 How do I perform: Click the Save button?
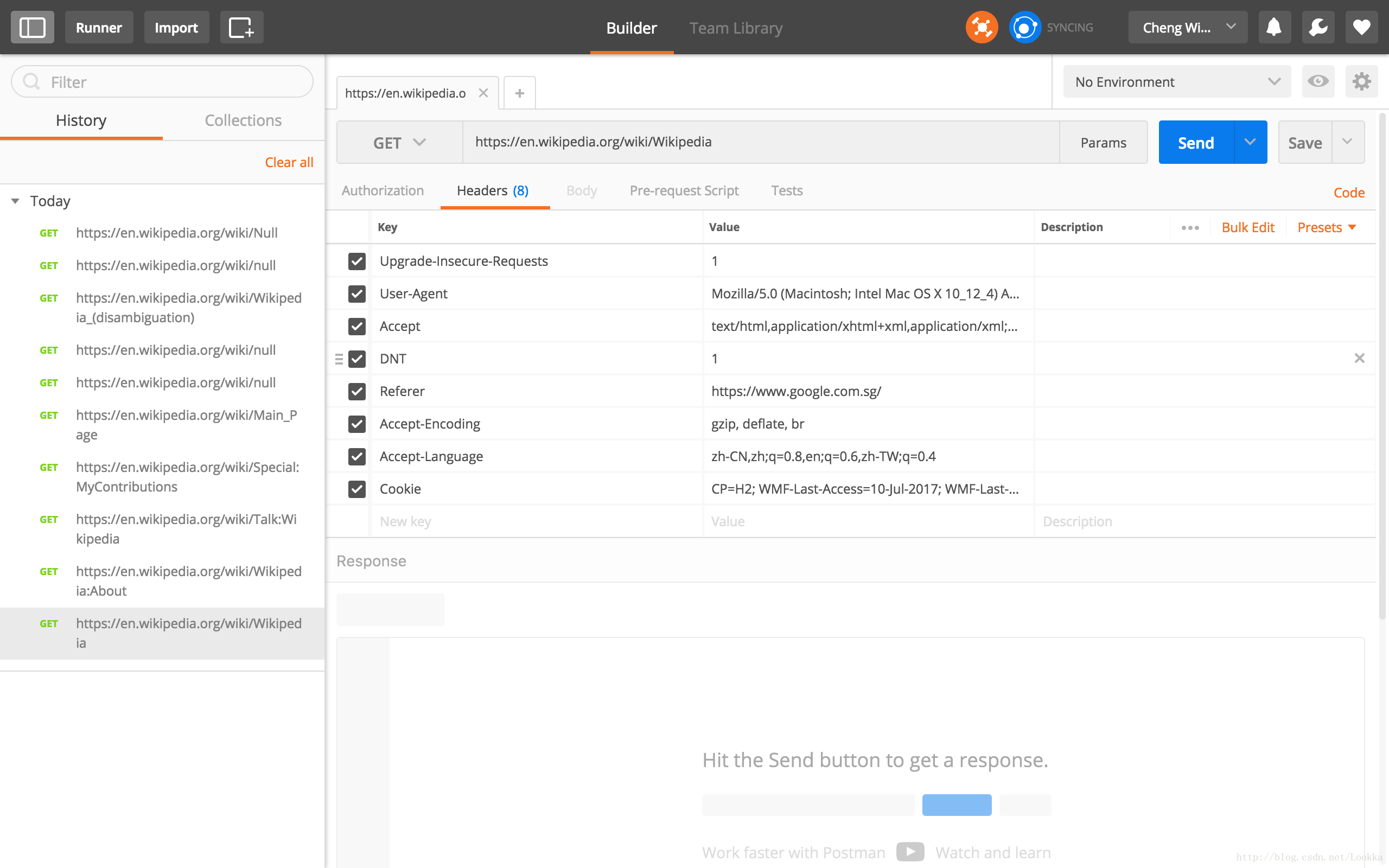1305,142
